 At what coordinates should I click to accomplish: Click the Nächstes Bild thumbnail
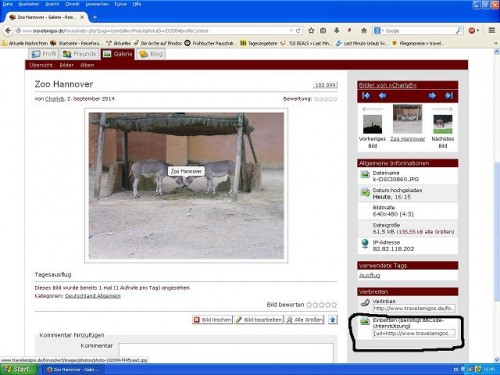pyautogui.click(x=443, y=124)
